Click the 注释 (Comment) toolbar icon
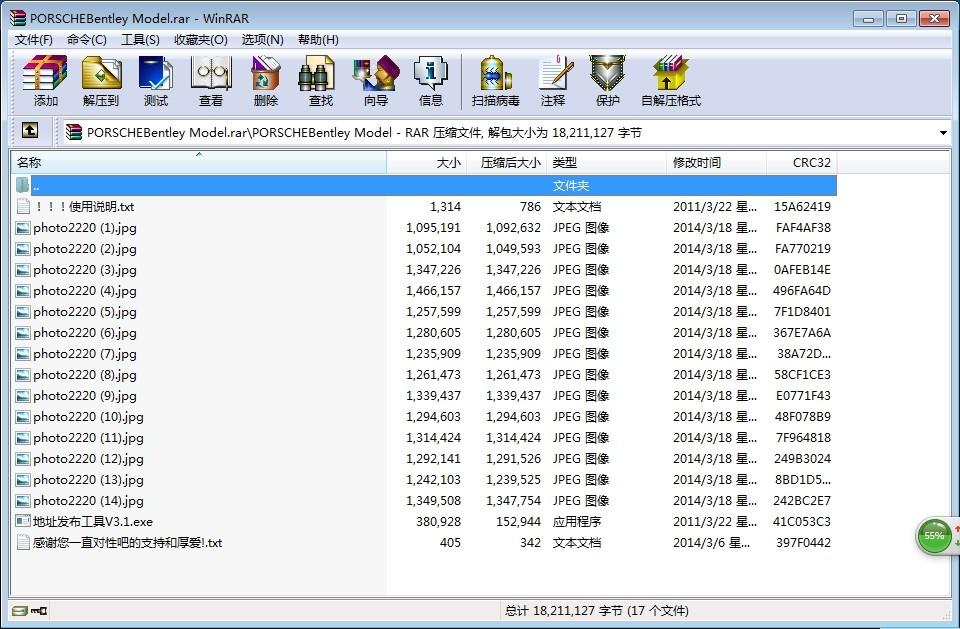Viewport: 960px width, 629px height. coord(554,81)
